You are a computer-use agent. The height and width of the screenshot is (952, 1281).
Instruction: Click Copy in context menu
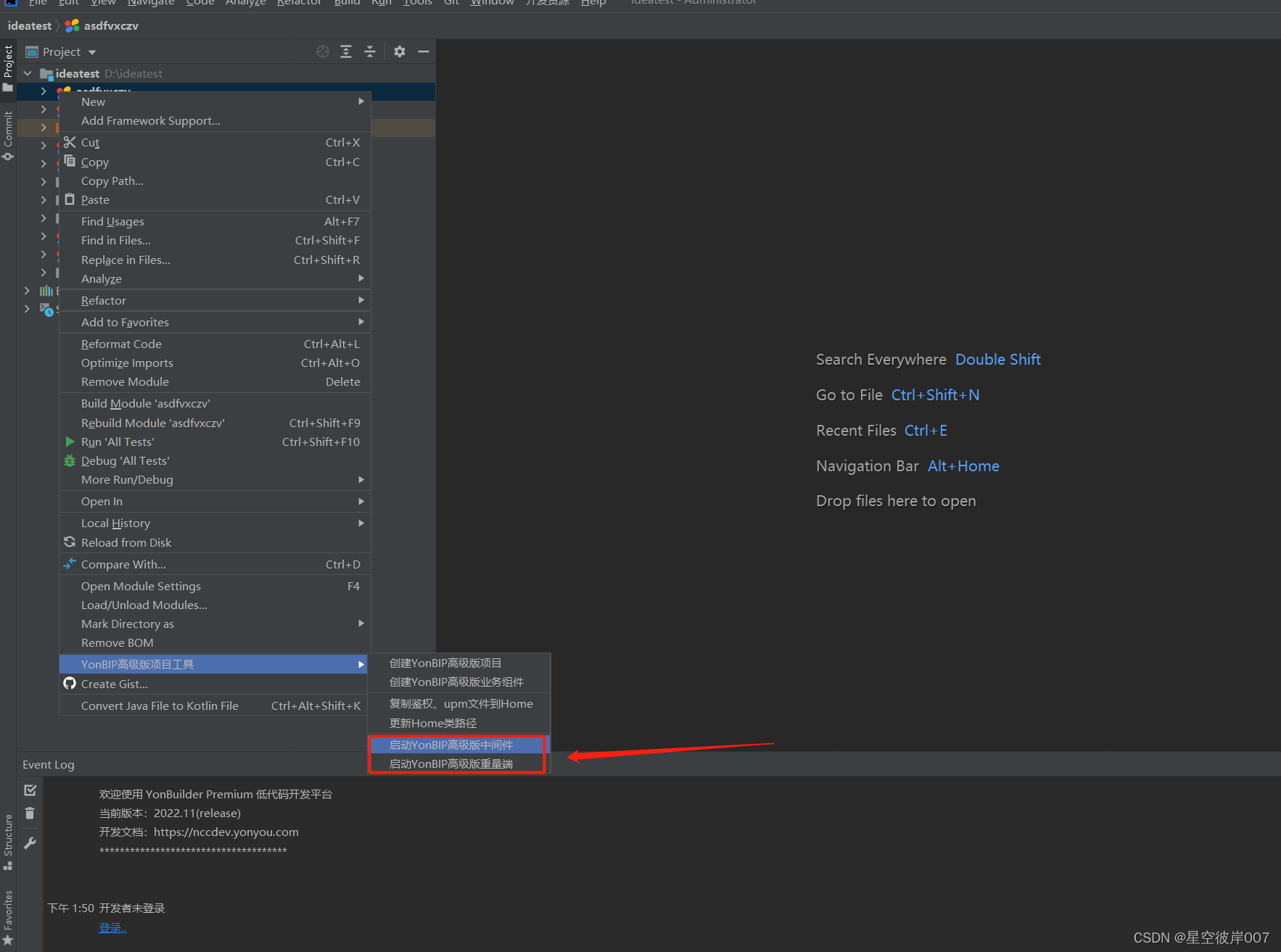(215, 162)
